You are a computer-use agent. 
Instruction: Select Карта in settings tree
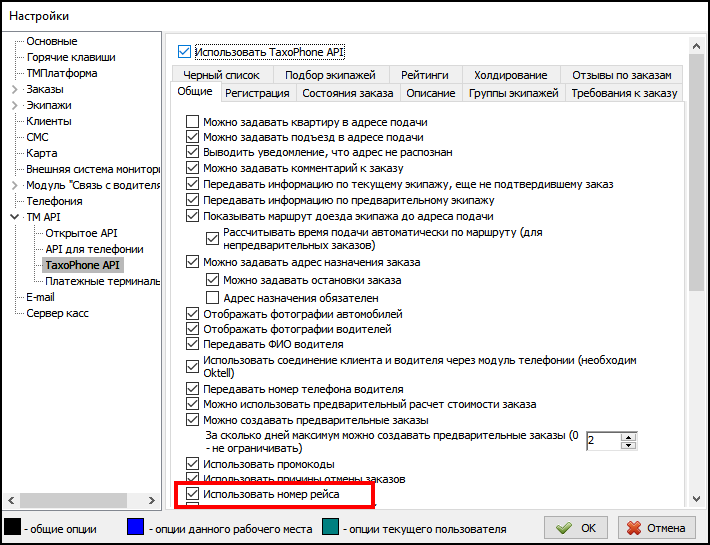click(x=42, y=153)
